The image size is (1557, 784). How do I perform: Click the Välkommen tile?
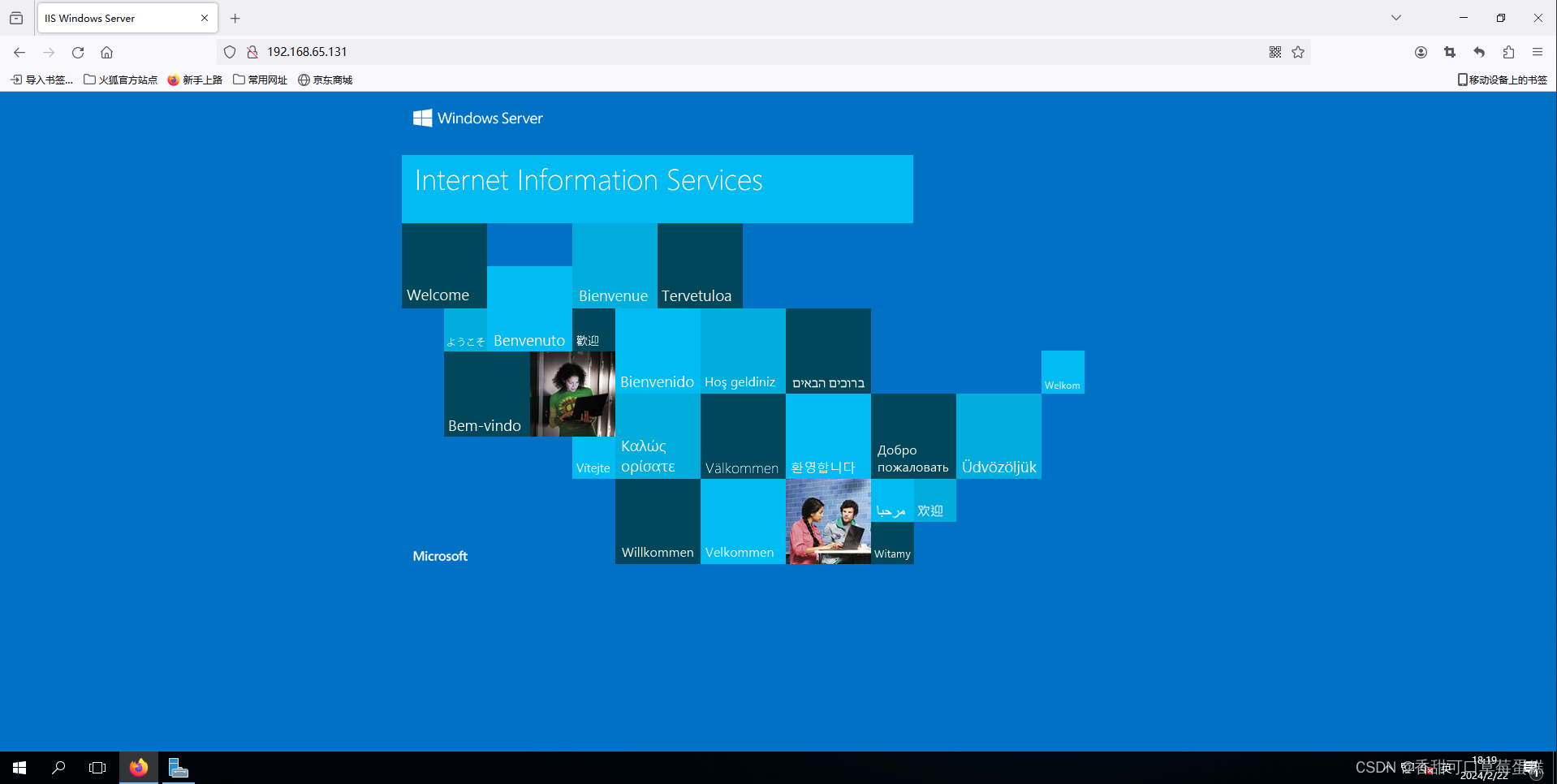click(x=743, y=437)
